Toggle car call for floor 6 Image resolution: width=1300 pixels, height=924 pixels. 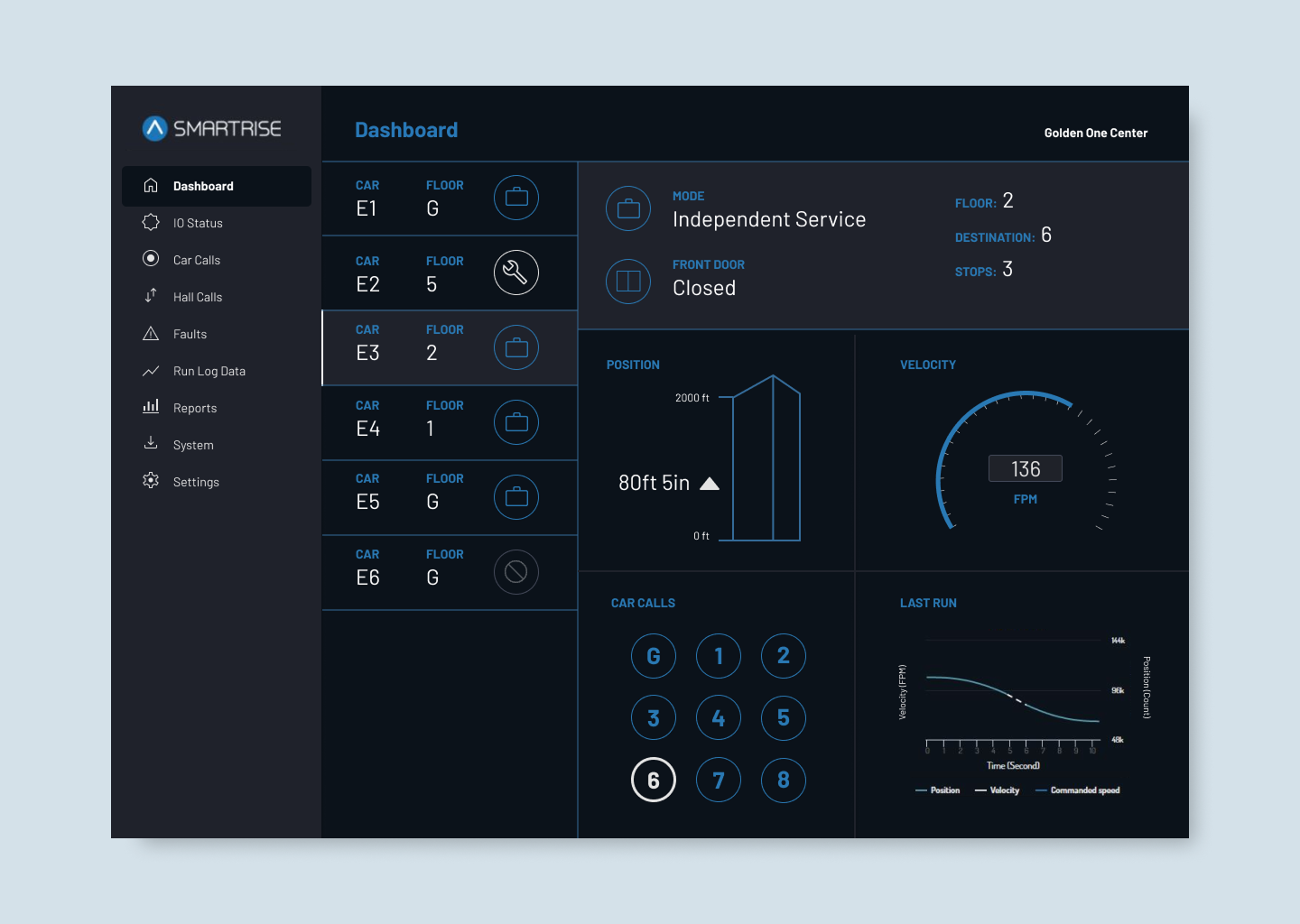click(654, 781)
